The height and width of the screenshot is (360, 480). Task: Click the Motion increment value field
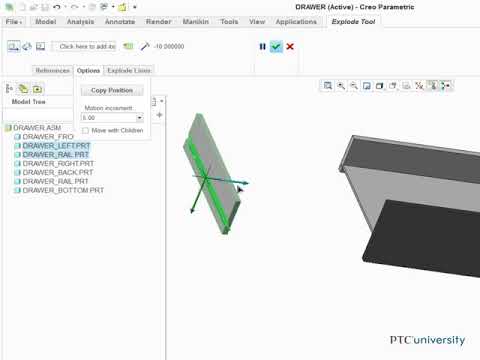tap(109, 118)
